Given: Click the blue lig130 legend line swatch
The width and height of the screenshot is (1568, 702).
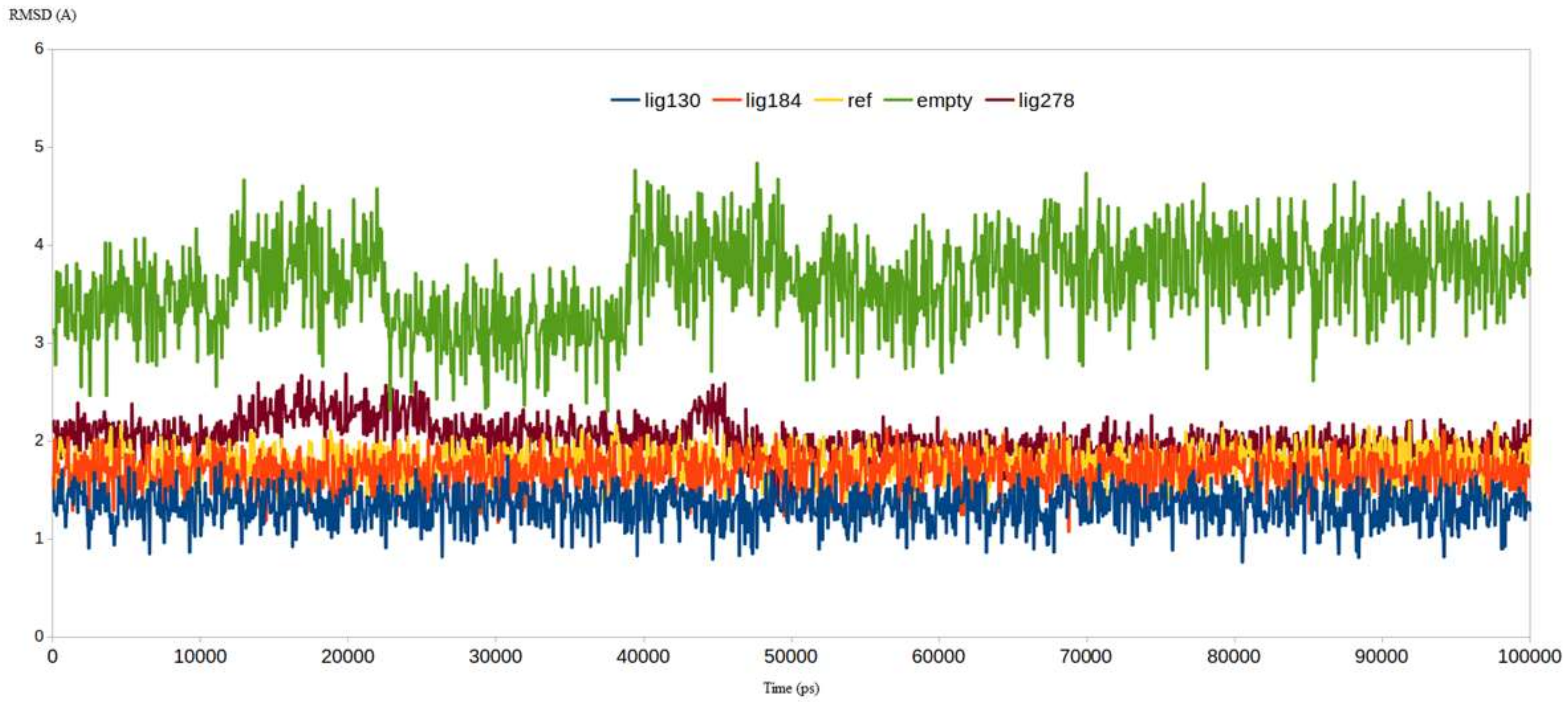Looking at the screenshot, I should (x=625, y=100).
